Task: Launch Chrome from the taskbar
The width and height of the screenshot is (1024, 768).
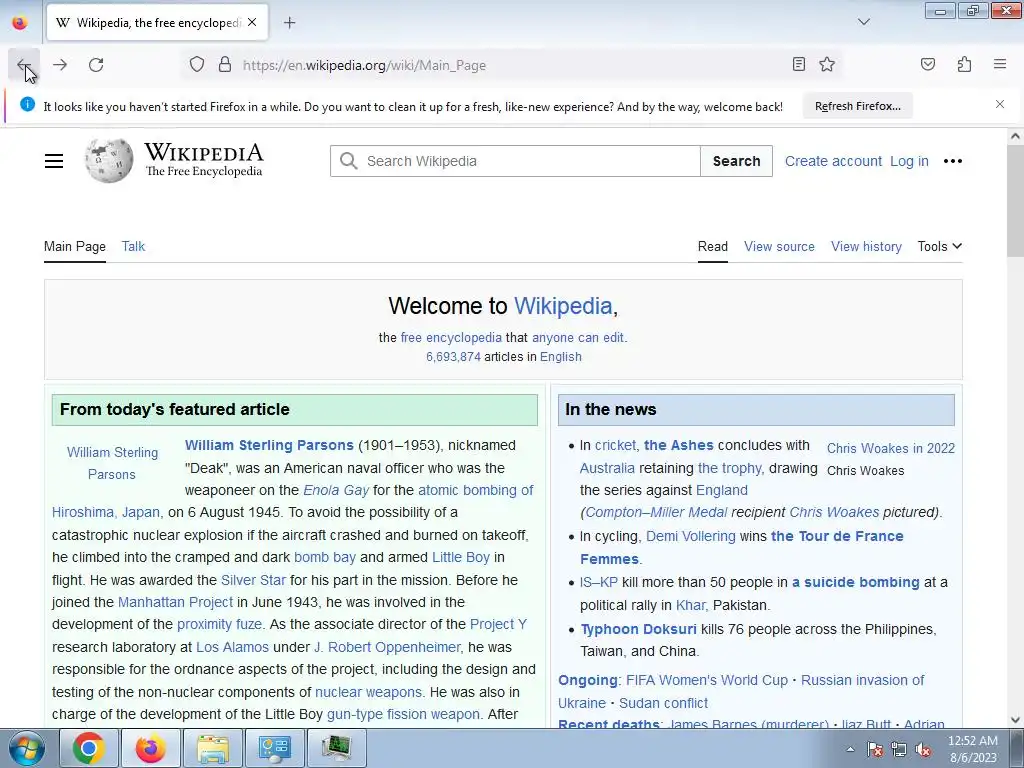Action: coord(89,748)
